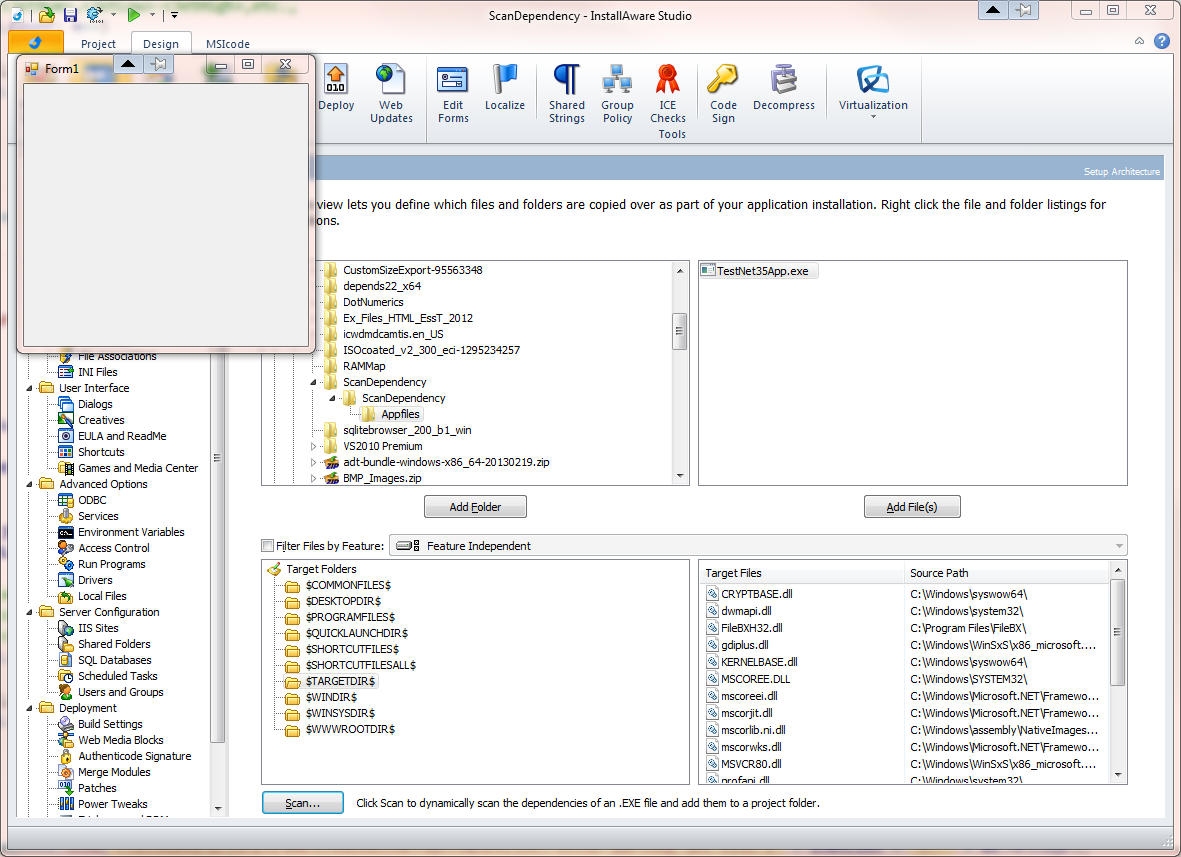
Task: Select the $PROGRAMFILES$ target folder
Action: (x=349, y=618)
